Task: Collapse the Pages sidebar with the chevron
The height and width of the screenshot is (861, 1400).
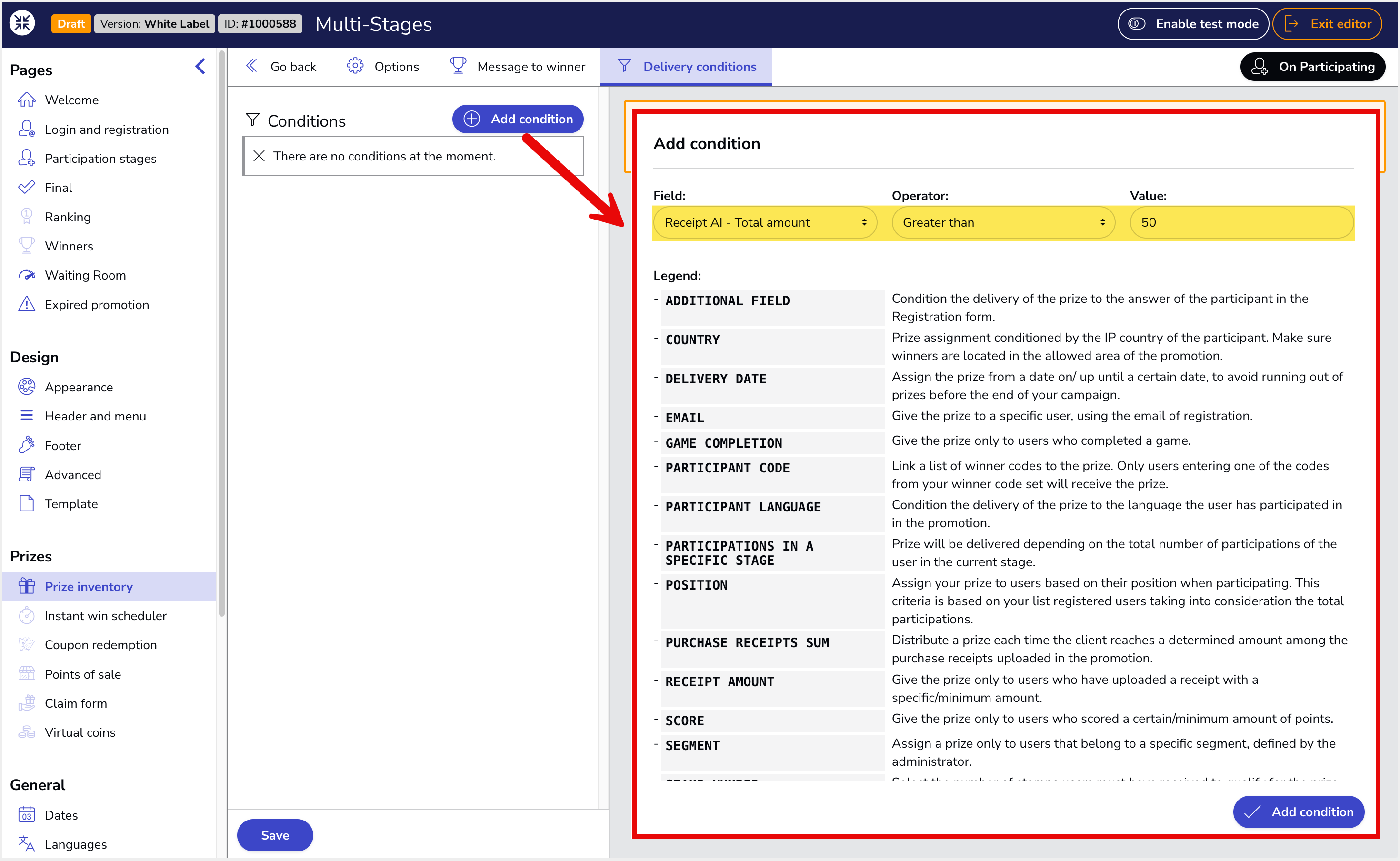Action: pyautogui.click(x=200, y=67)
